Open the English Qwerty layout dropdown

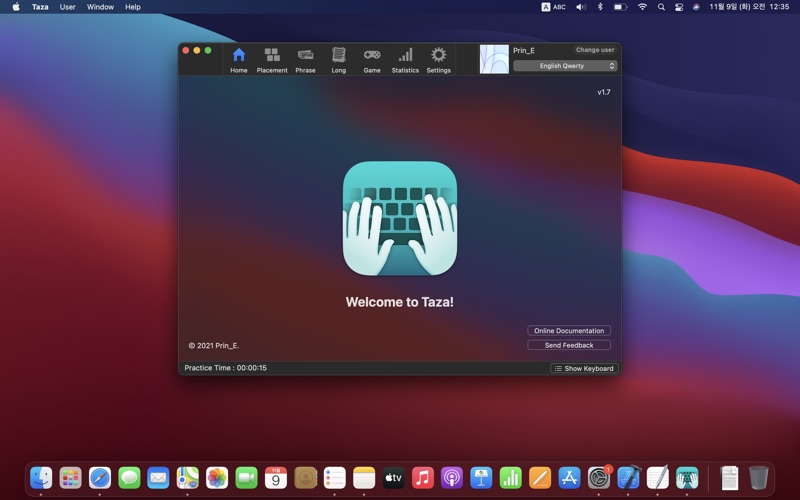[565, 66]
